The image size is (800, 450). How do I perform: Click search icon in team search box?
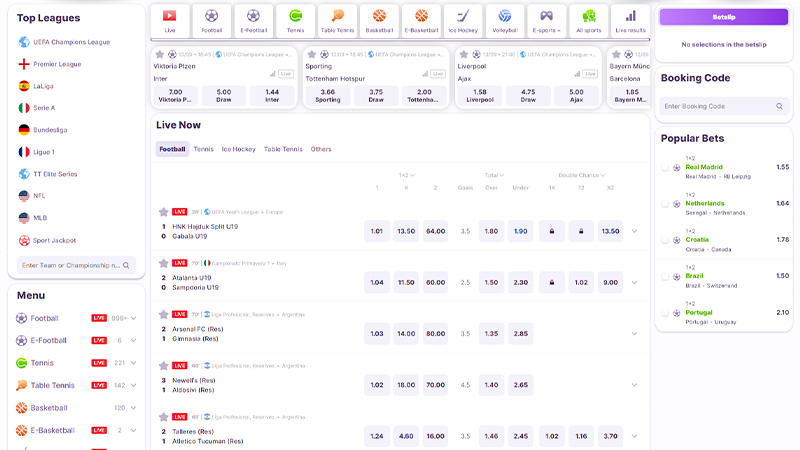126,265
